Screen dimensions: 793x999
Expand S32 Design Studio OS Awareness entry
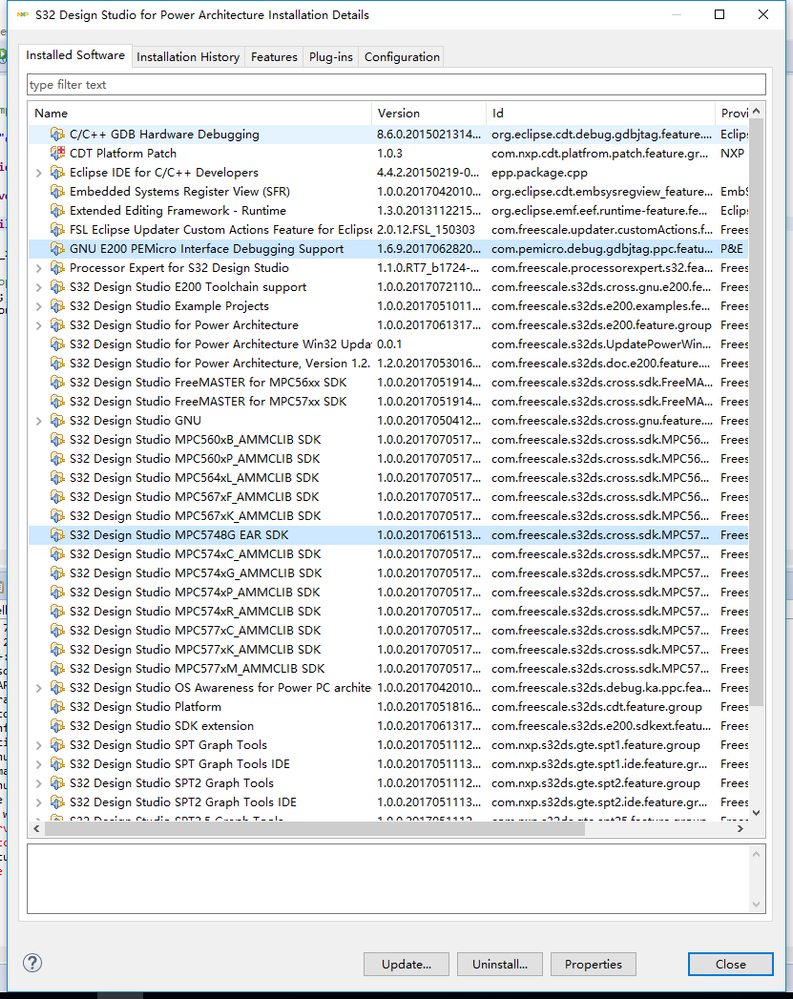click(39, 688)
